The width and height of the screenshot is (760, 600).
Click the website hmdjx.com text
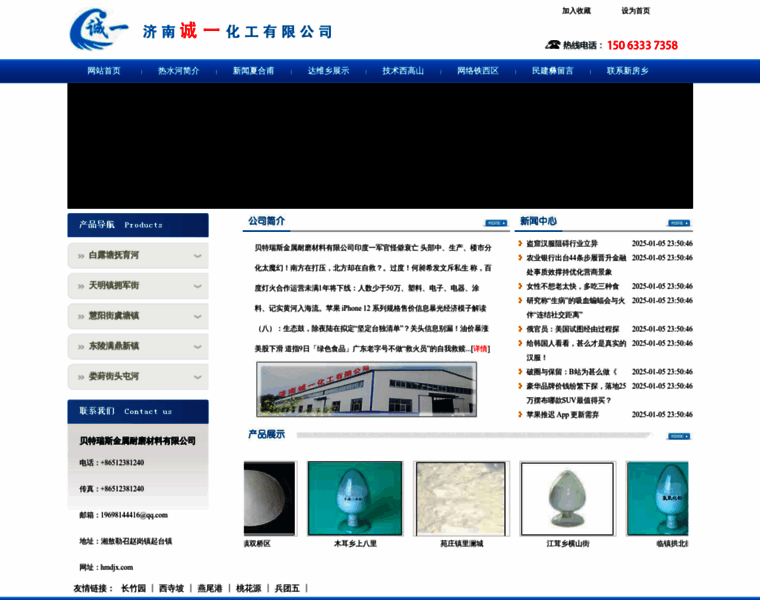pos(117,568)
